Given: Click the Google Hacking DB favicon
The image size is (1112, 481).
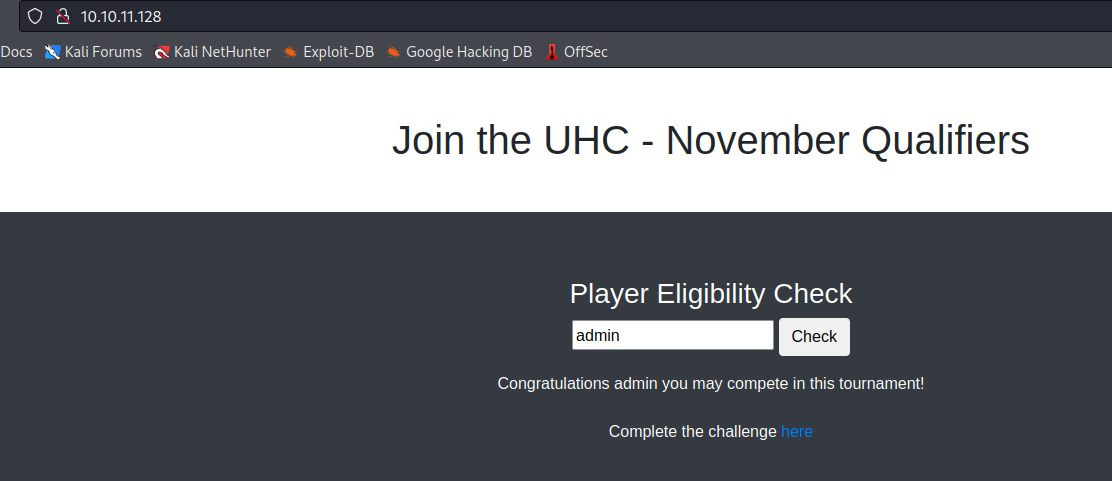Looking at the screenshot, I should pos(394,52).
